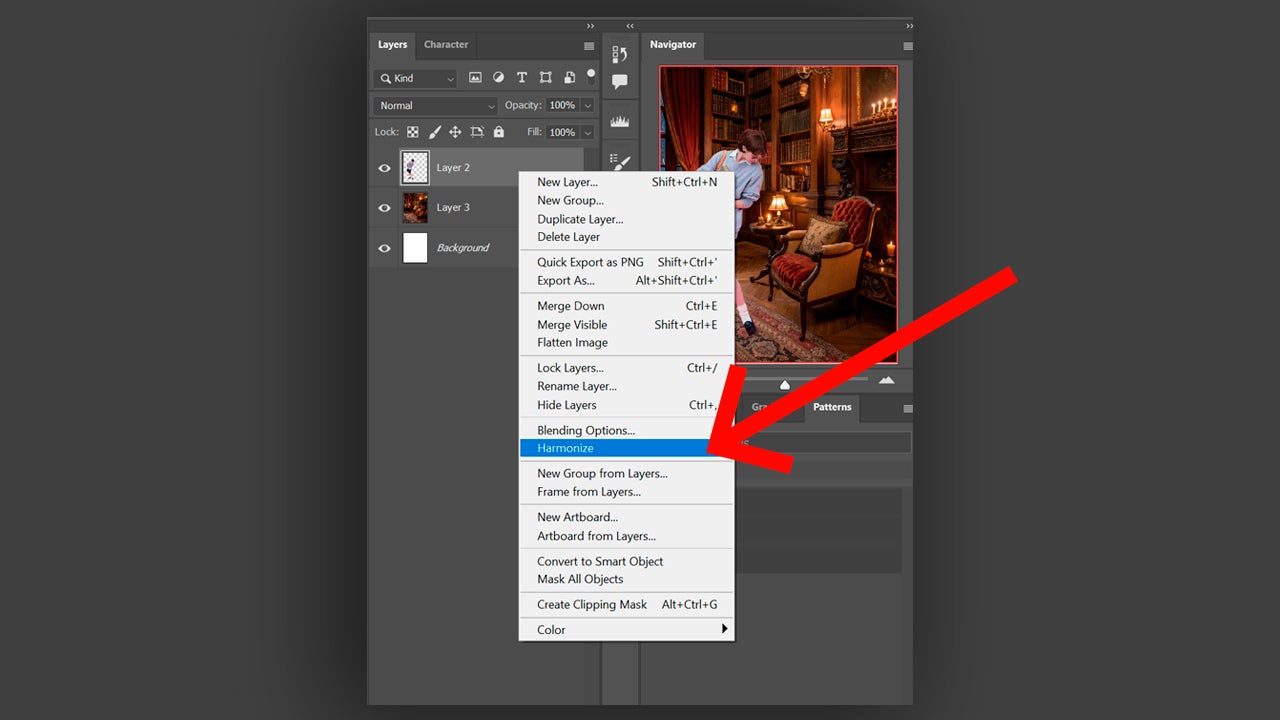The image size is (1280, 720).
Task: Click the Layer 2 thumbnail
Action: [415, 167]
